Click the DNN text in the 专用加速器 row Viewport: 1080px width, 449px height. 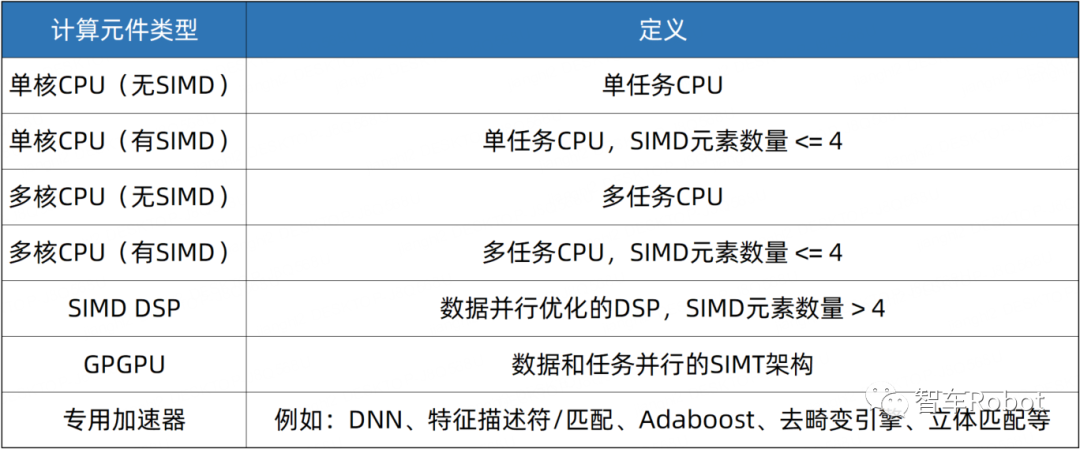[x=374, y=420]
